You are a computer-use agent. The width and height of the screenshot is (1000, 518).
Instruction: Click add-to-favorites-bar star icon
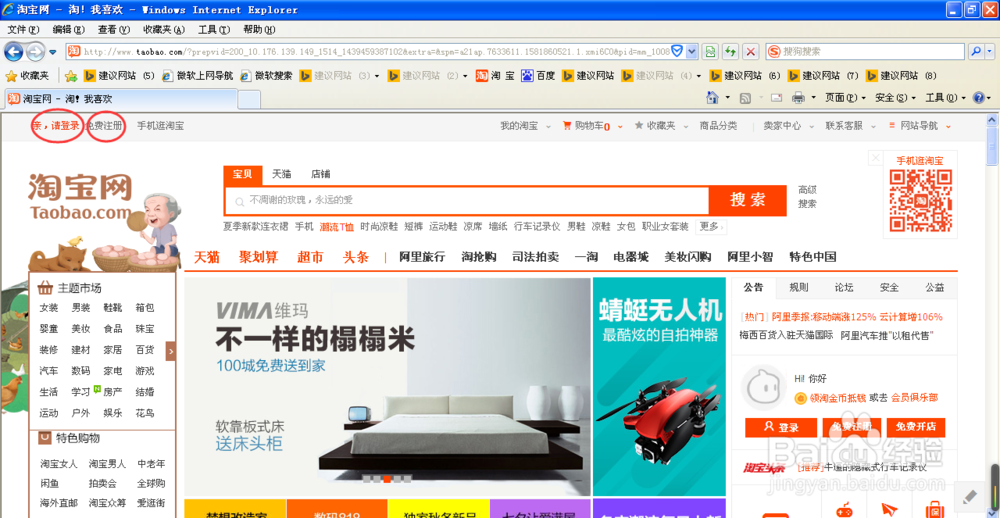(x=71, y=76)
